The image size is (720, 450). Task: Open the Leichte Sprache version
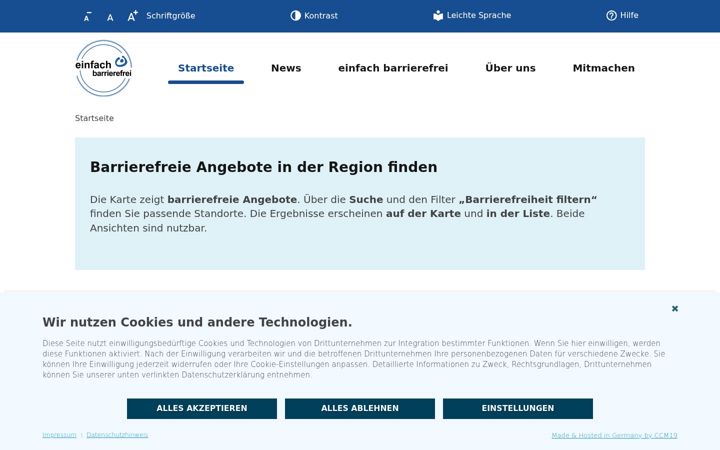pos(472,16)
